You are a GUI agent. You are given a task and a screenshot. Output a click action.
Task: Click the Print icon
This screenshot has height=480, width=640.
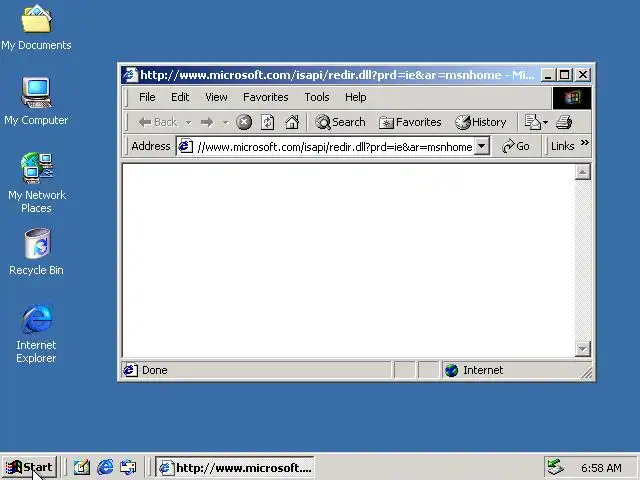click(x=564, y=122)
